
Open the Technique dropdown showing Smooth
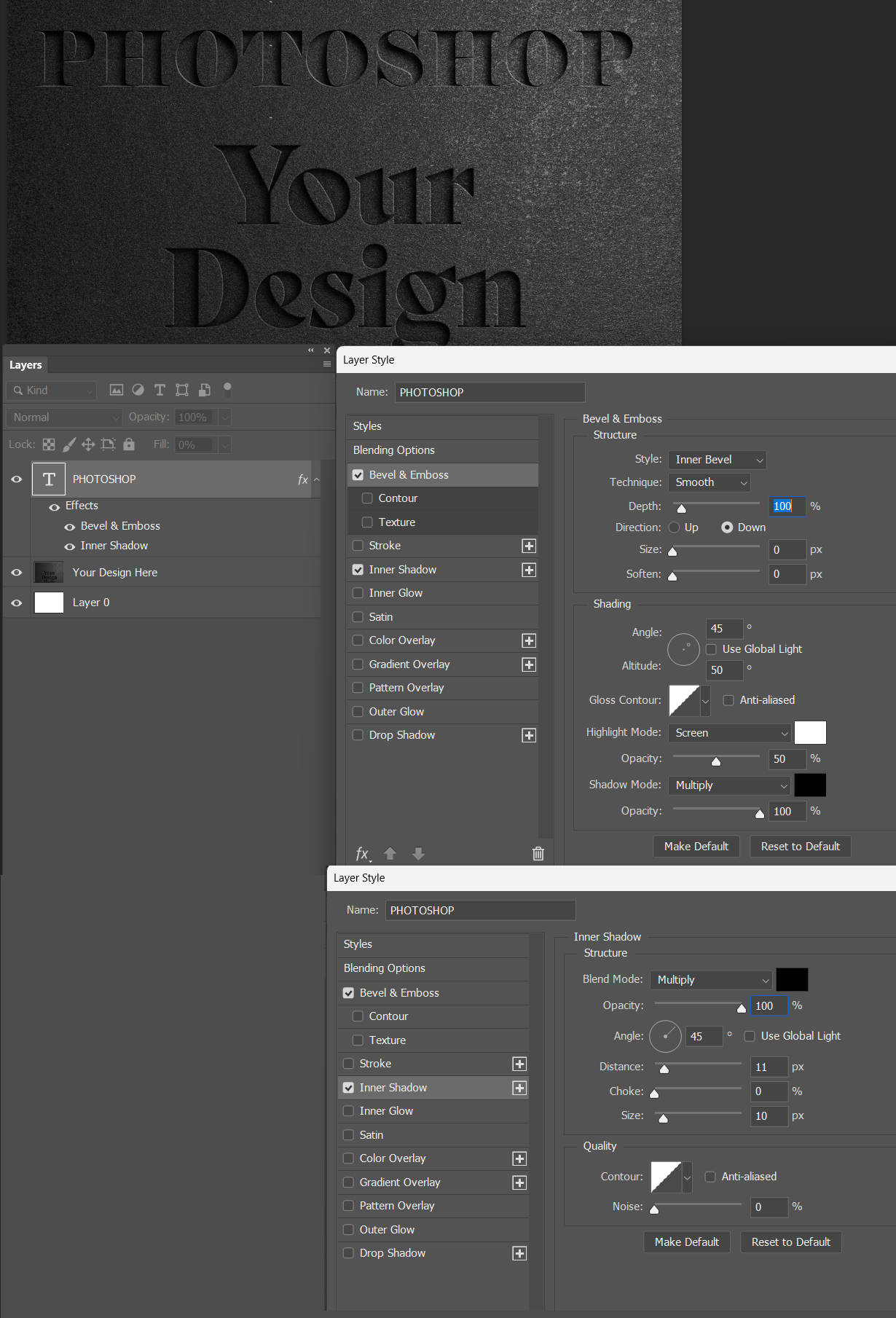click(710, 482)
